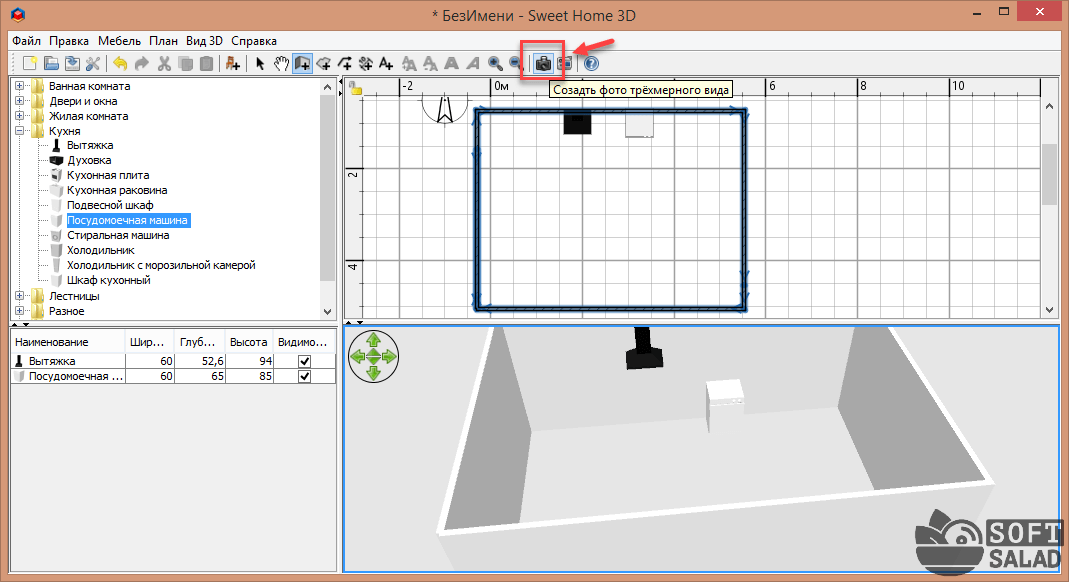Open the Вид 3D menu
The height and width of the screenshot is (582, 1069).
point(203,41)
